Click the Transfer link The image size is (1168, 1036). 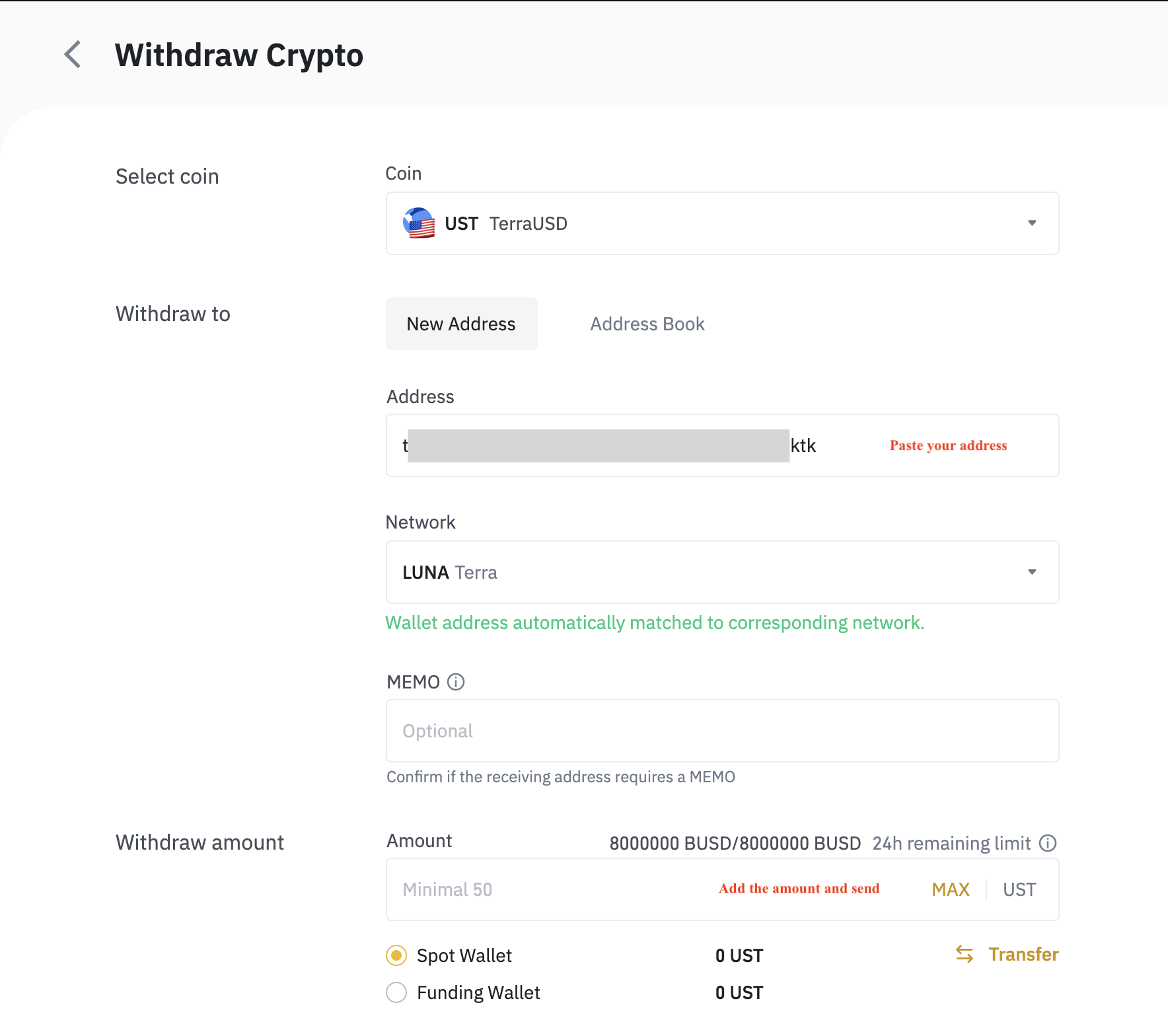pos(1023,954)
